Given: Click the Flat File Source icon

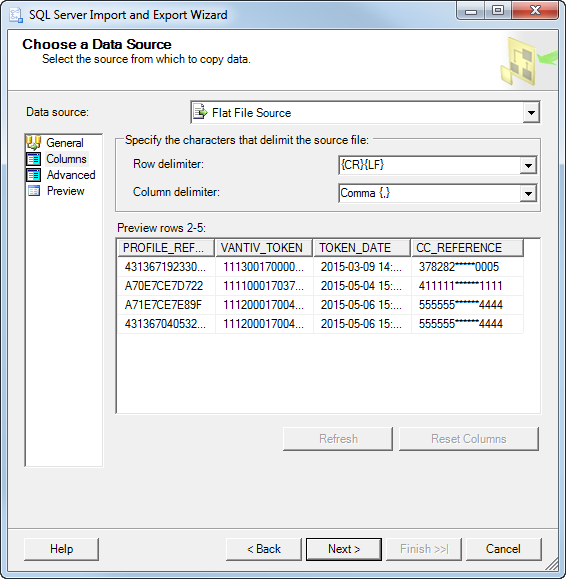Looking at the screenshot, I should [200, 112].
